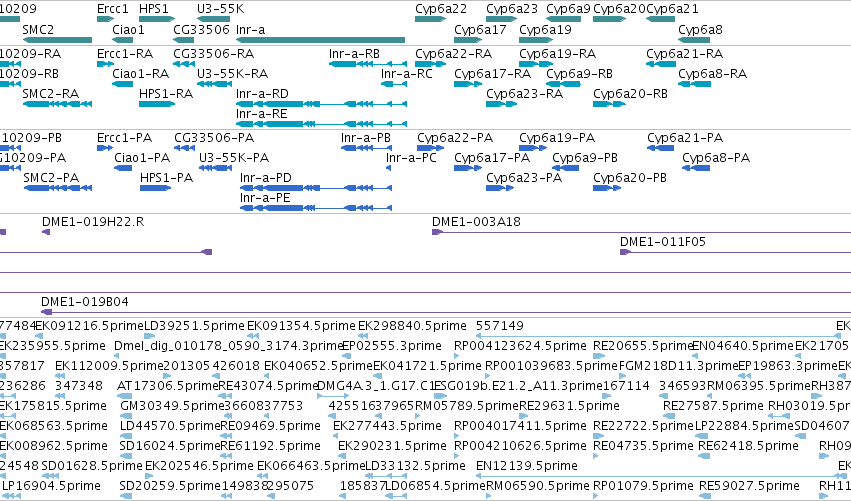Click the Cyp6a8-RA transcript label

point(713,74)
